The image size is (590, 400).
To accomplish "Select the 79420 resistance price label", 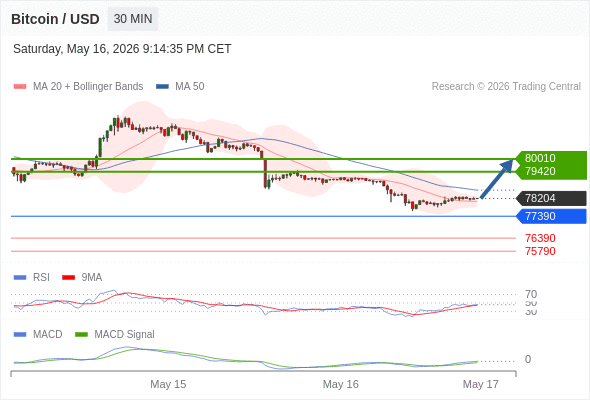I will pyautogui.click(x=540, y=171).
